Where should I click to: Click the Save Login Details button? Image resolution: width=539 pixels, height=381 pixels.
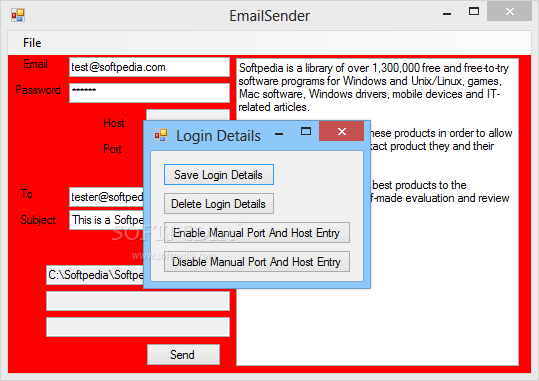click(219, 175)
